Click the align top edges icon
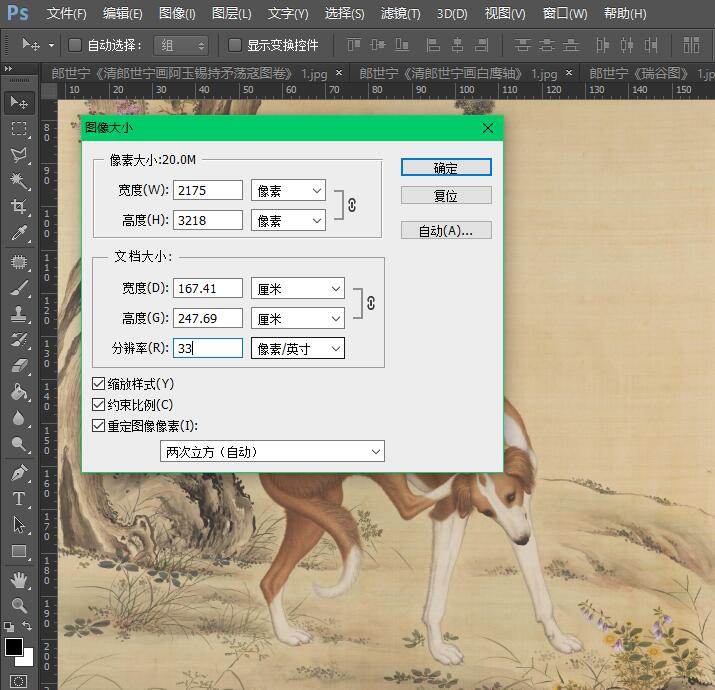 pyautogui.click(x=354, y=45)
